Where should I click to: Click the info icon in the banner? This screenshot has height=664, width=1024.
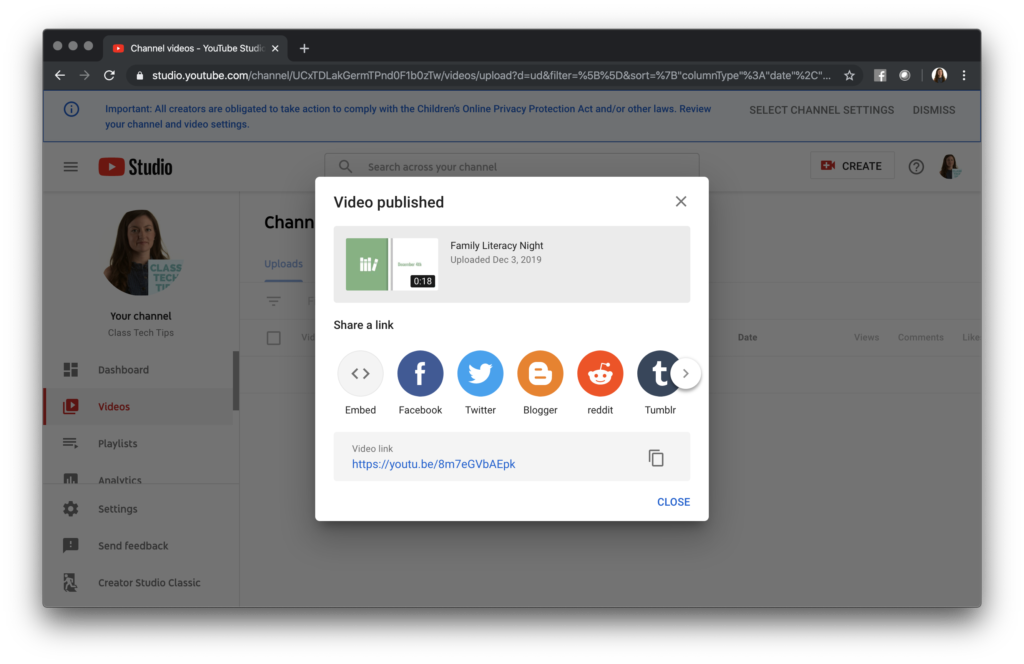(71, 109)
